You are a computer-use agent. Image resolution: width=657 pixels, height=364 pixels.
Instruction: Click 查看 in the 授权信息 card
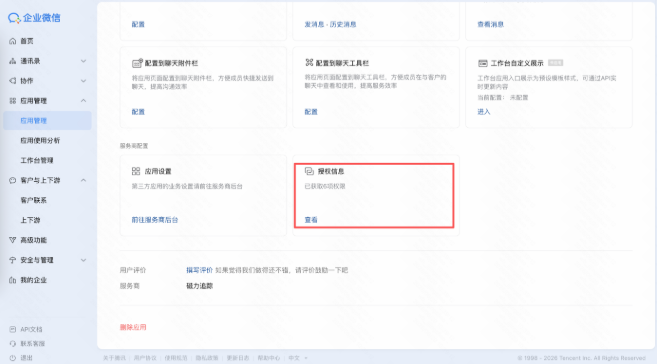311,220
